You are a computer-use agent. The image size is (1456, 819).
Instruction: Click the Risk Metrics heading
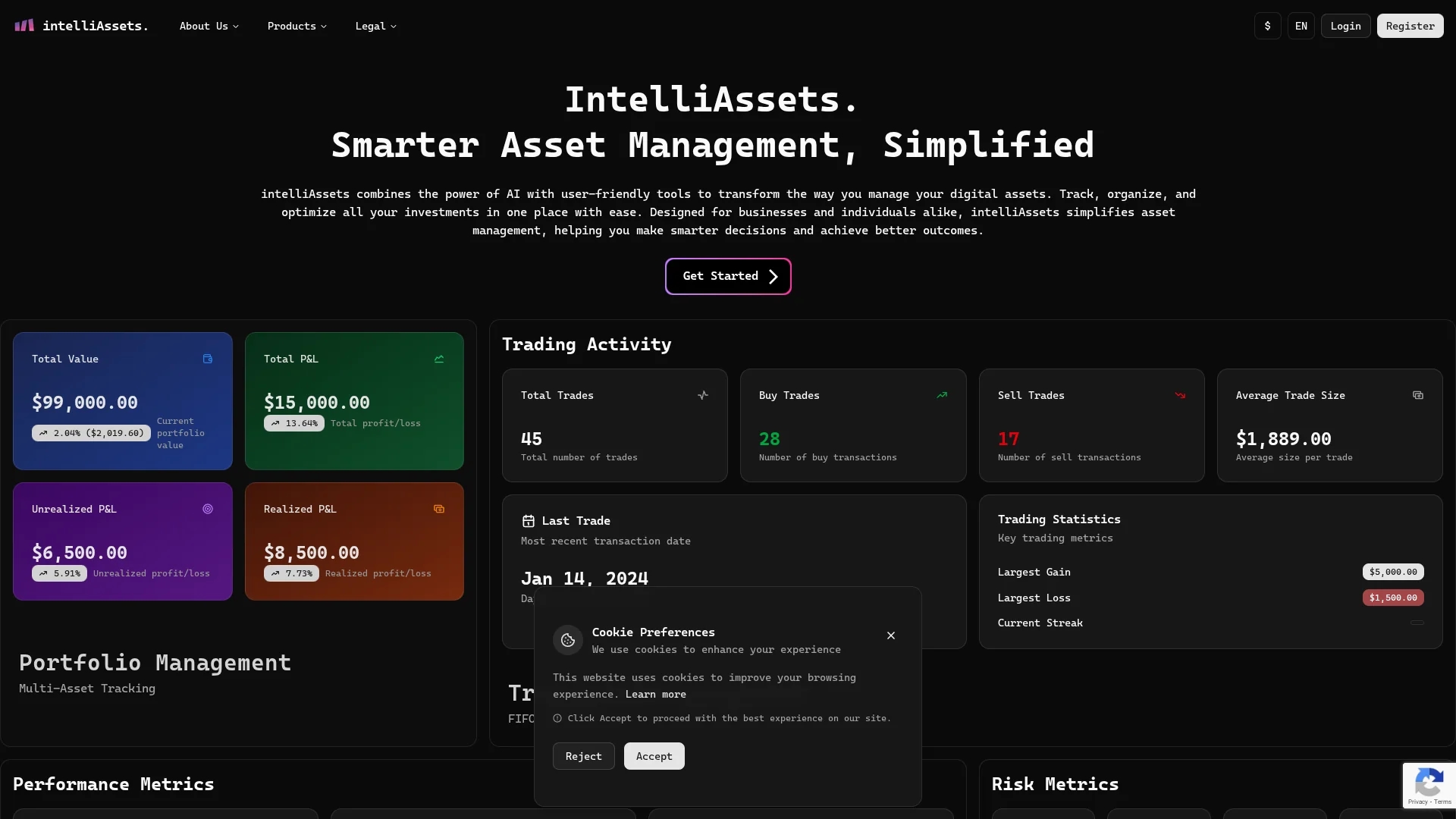(x=1055, y=784)
